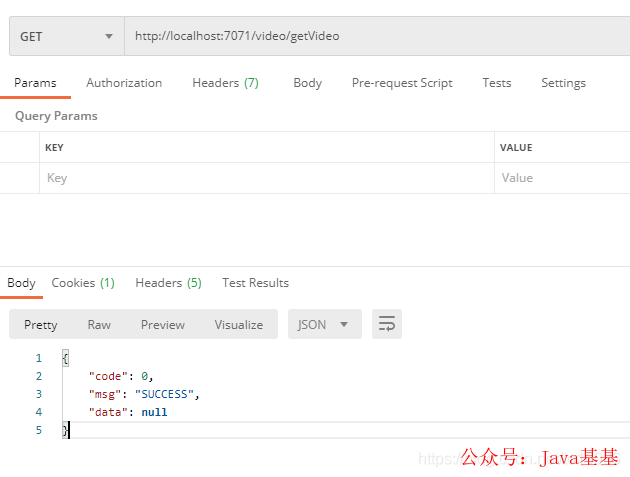Open the Tests tab
The image size is (630, 477).
pos(497,83)
